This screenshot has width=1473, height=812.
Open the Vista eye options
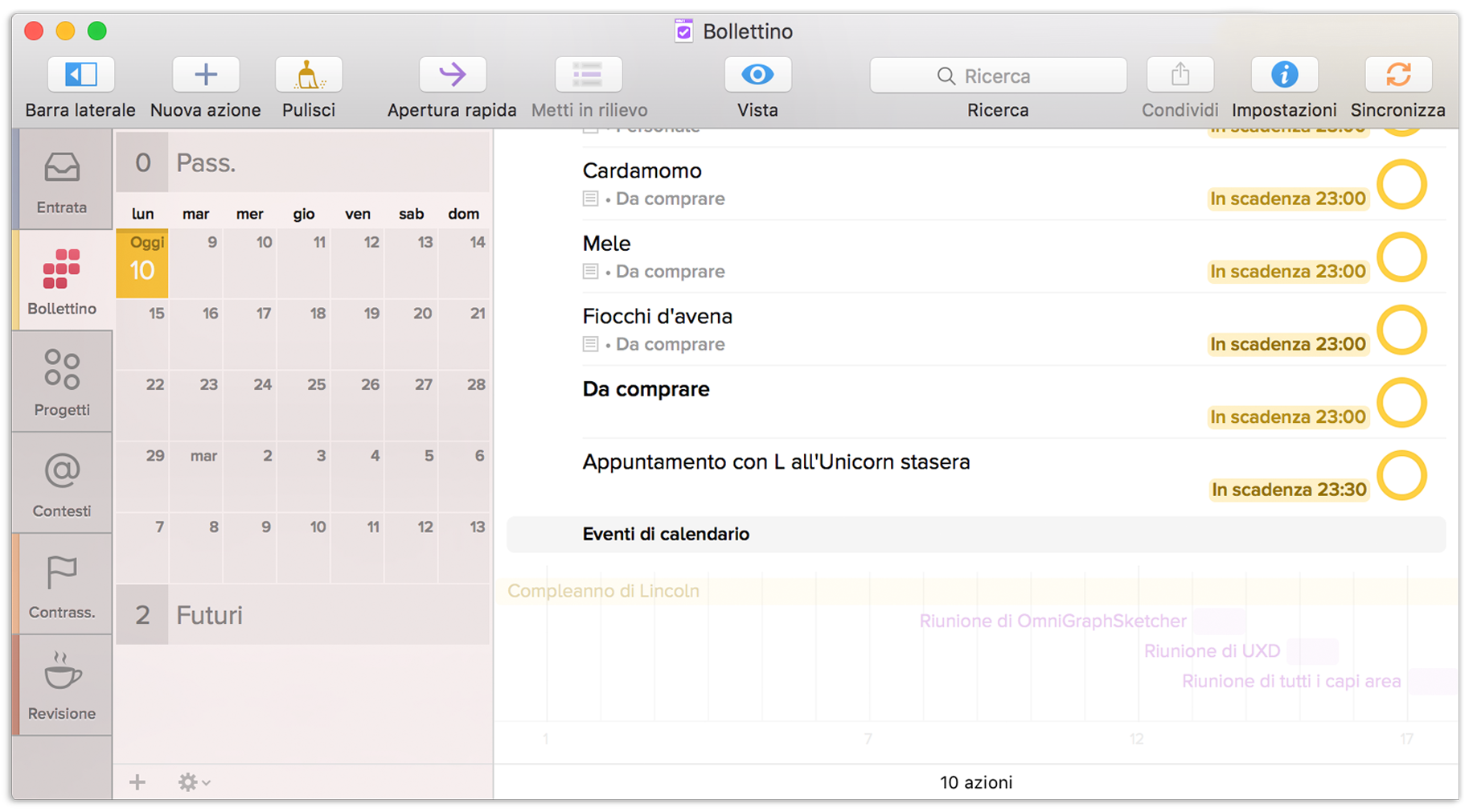click(757, 76)
